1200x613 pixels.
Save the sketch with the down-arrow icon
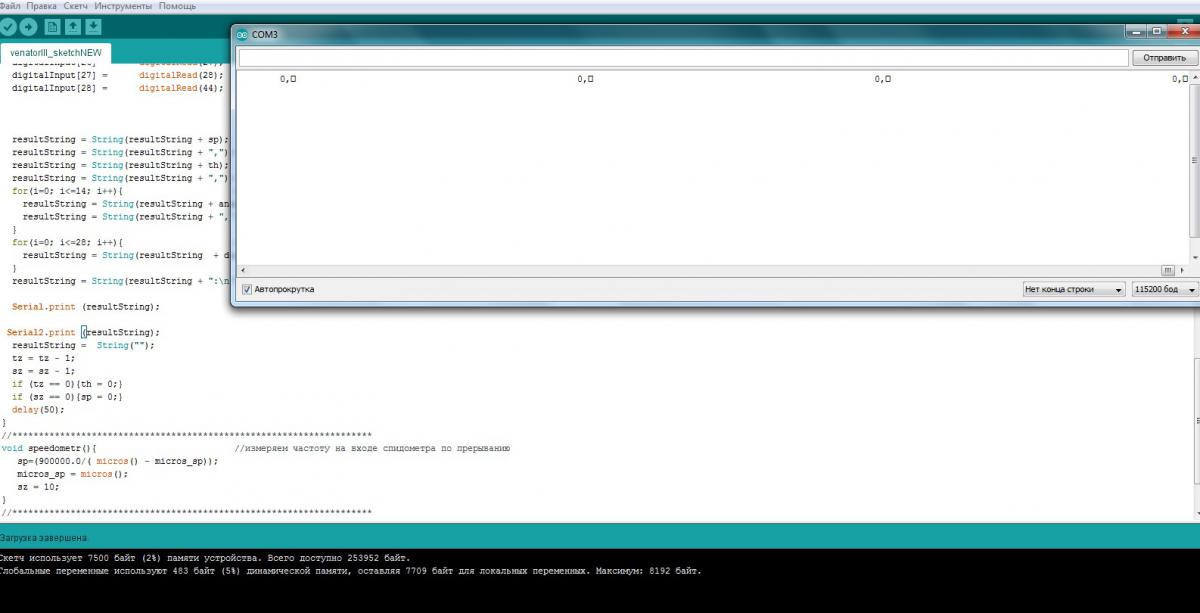94,27
